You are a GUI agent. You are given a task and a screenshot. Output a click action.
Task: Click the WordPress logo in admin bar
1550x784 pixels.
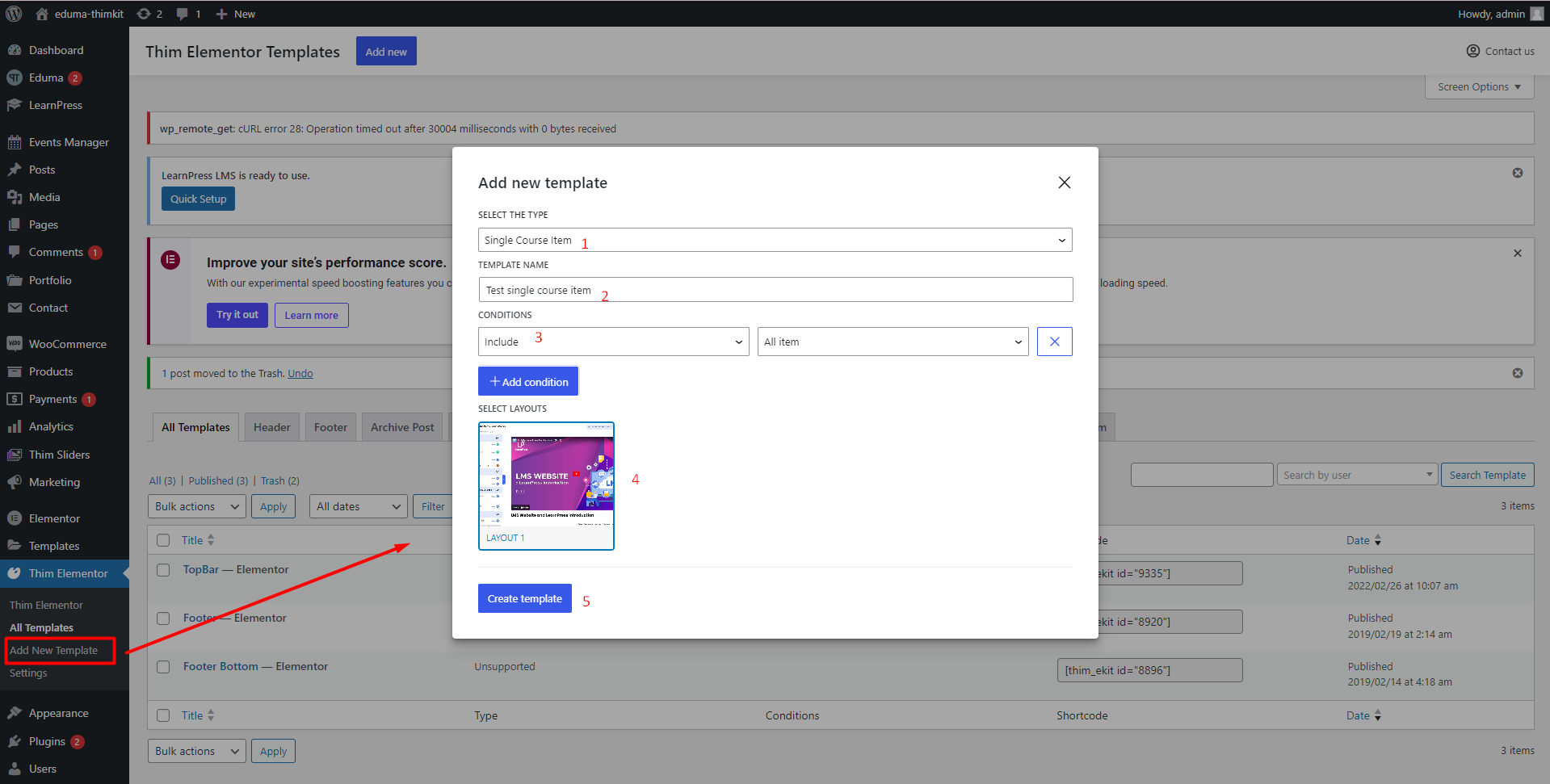click(x=14, y=14)
